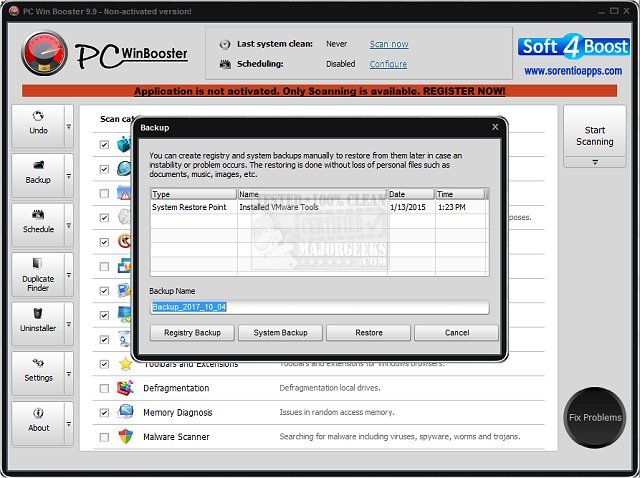Maximize the PC Win Booster window
Screen dimensions: 640x478
click(614, 11)
